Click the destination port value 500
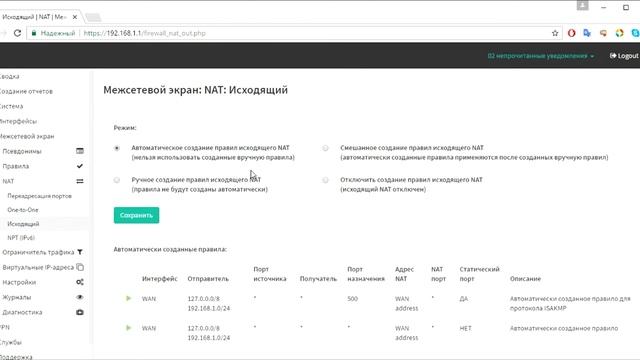Screen dimensions: 640x360 353,299
